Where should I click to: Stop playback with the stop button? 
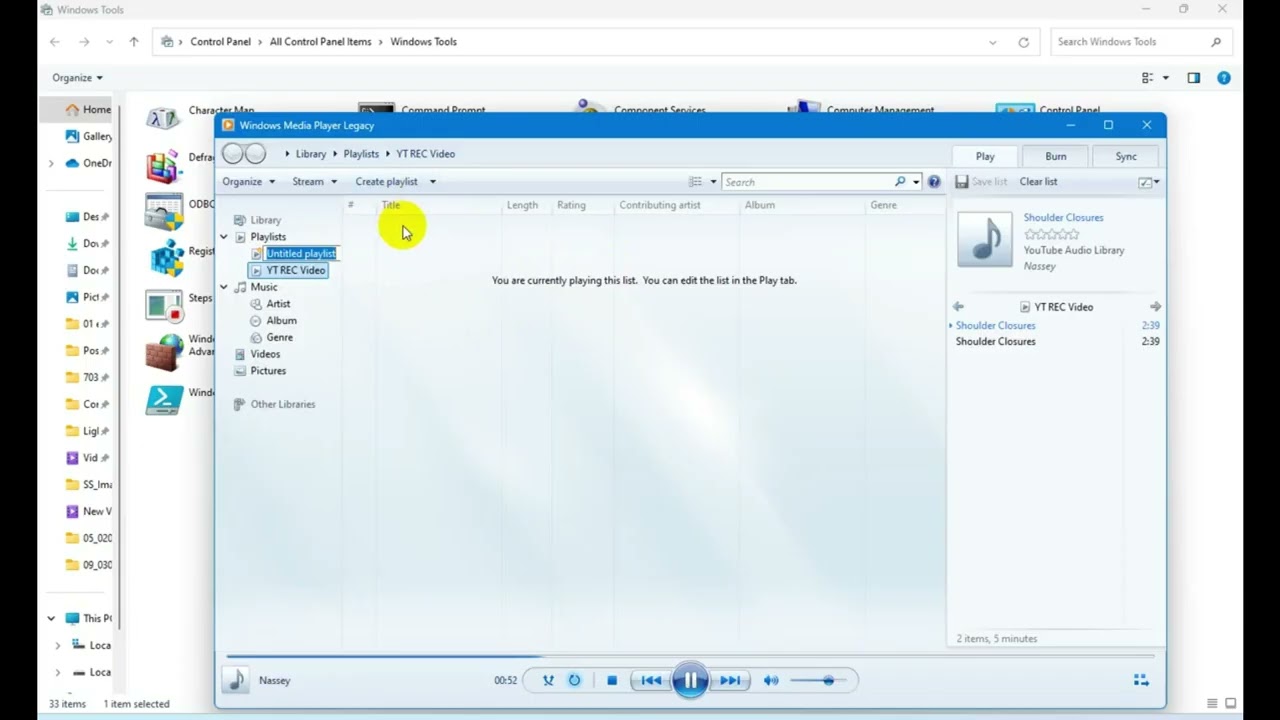tap(612, 680)
